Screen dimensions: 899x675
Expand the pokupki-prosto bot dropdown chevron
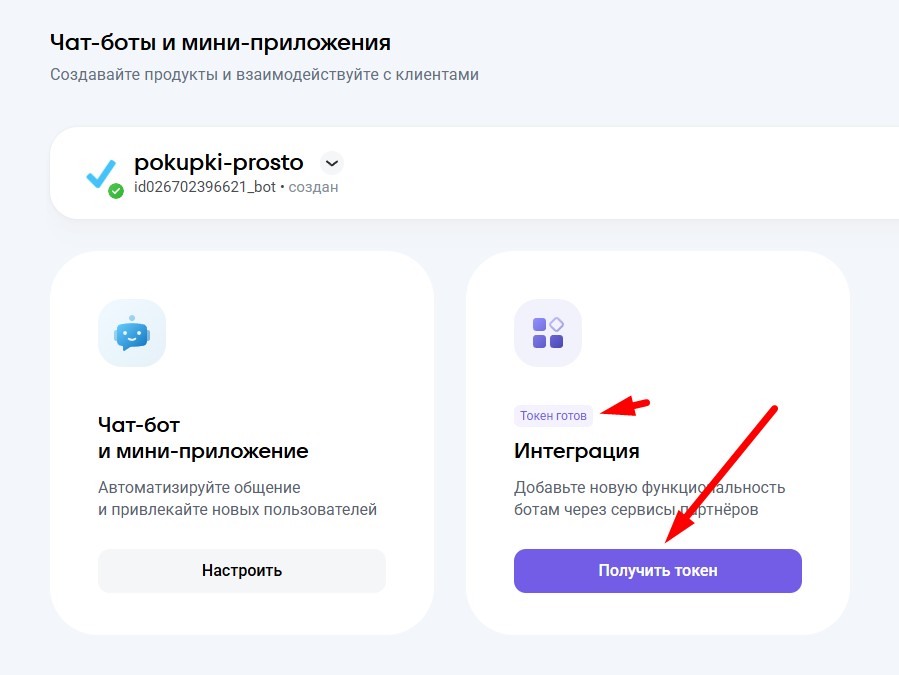332,163
